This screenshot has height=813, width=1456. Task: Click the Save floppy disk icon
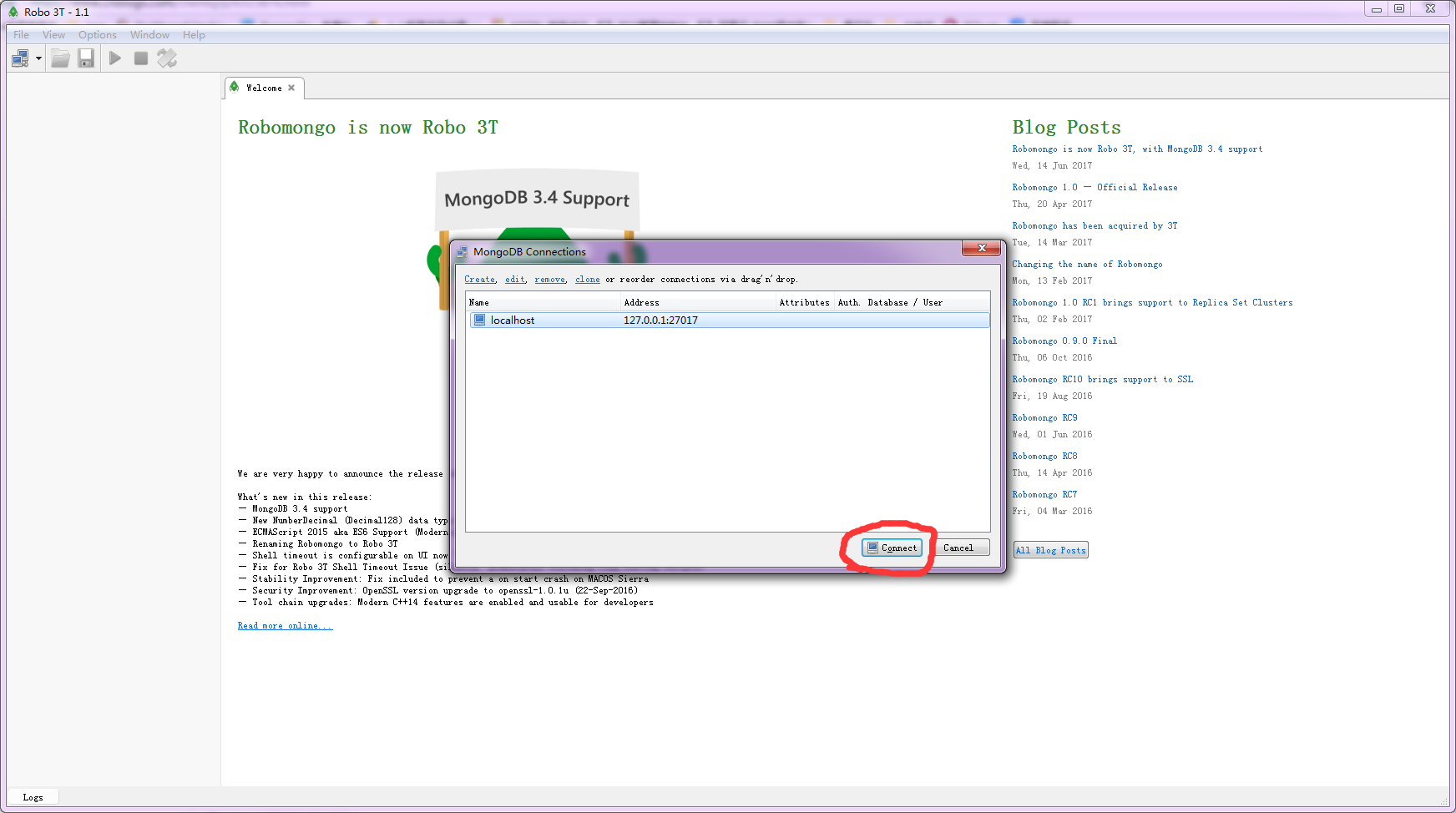(86, 58)
